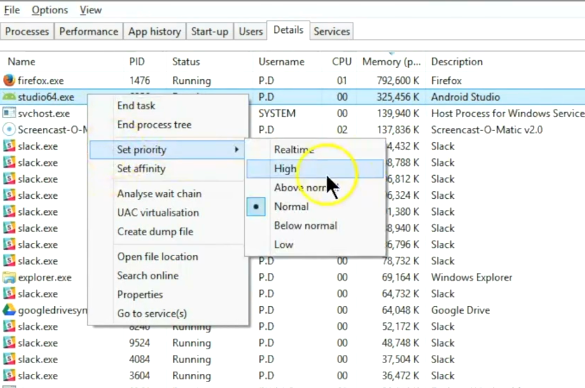This screenshot has height=388, width=585.
Task: Sort by the Description column header
Action: tap(457, 62)
